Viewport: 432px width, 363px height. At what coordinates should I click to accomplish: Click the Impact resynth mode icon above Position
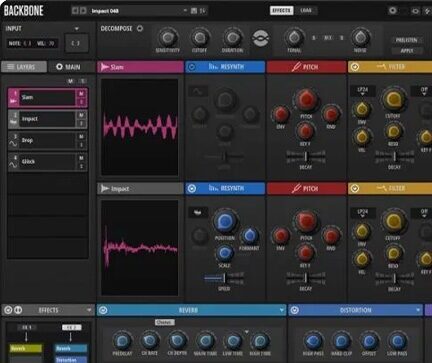[x=198, y=212]
